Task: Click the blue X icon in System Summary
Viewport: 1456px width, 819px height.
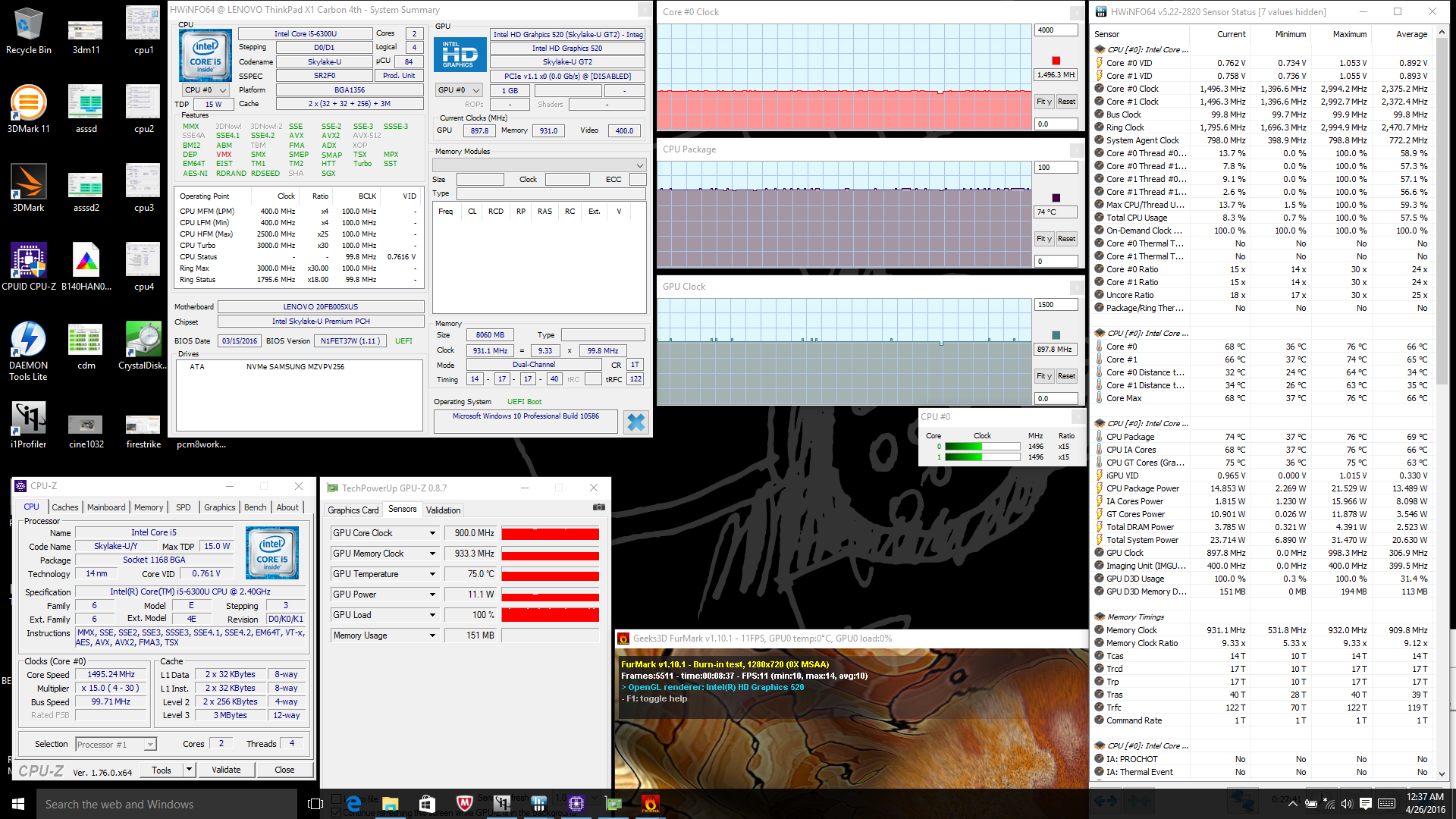Action: pyautogui.click(x=635, y=422)
